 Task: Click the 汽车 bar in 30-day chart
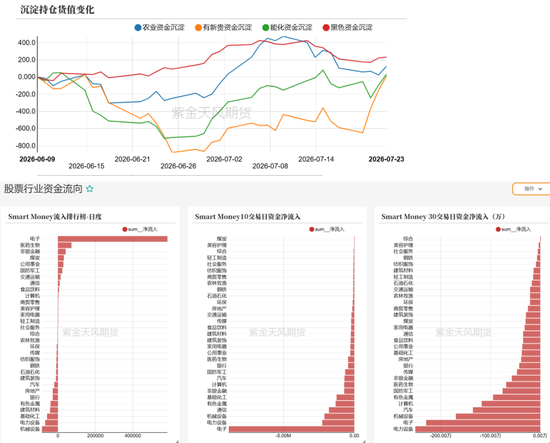point(507,410)
